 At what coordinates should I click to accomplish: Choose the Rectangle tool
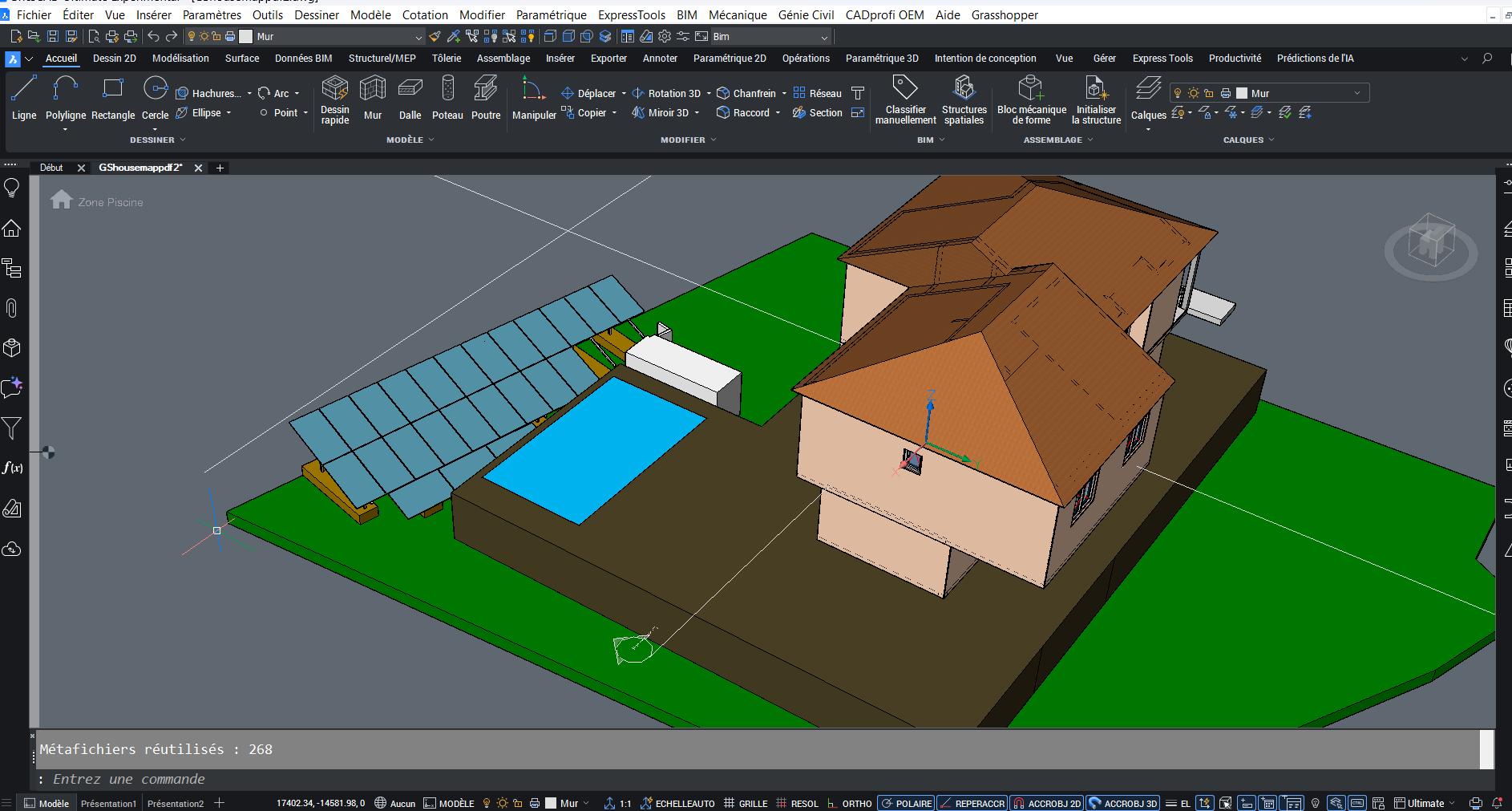[113, 99]
